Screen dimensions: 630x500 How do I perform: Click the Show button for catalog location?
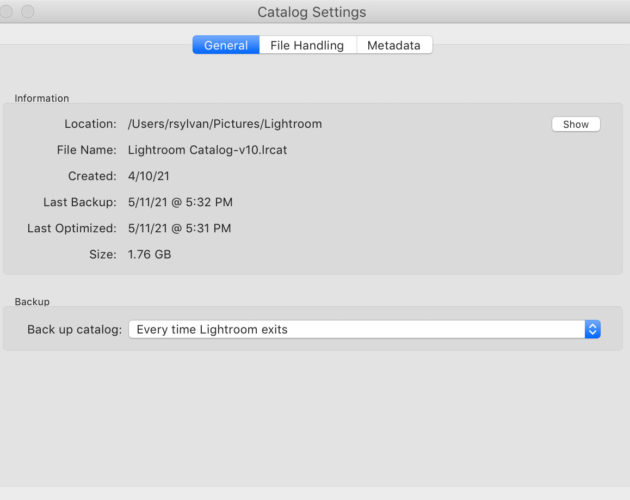(x=576, y=124)
